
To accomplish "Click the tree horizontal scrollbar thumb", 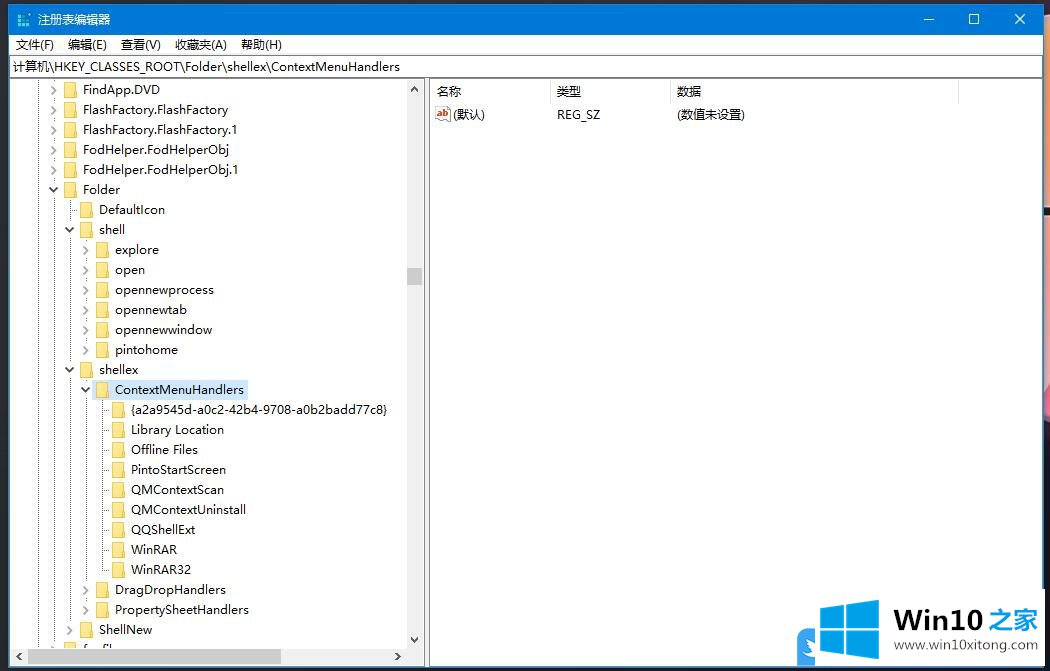I will coord(154,657).
